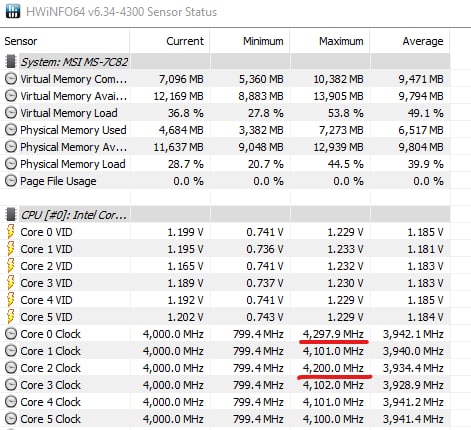
Task: Click the System: MSI MS-7C82 chip icon
Action: click(11, 61)
